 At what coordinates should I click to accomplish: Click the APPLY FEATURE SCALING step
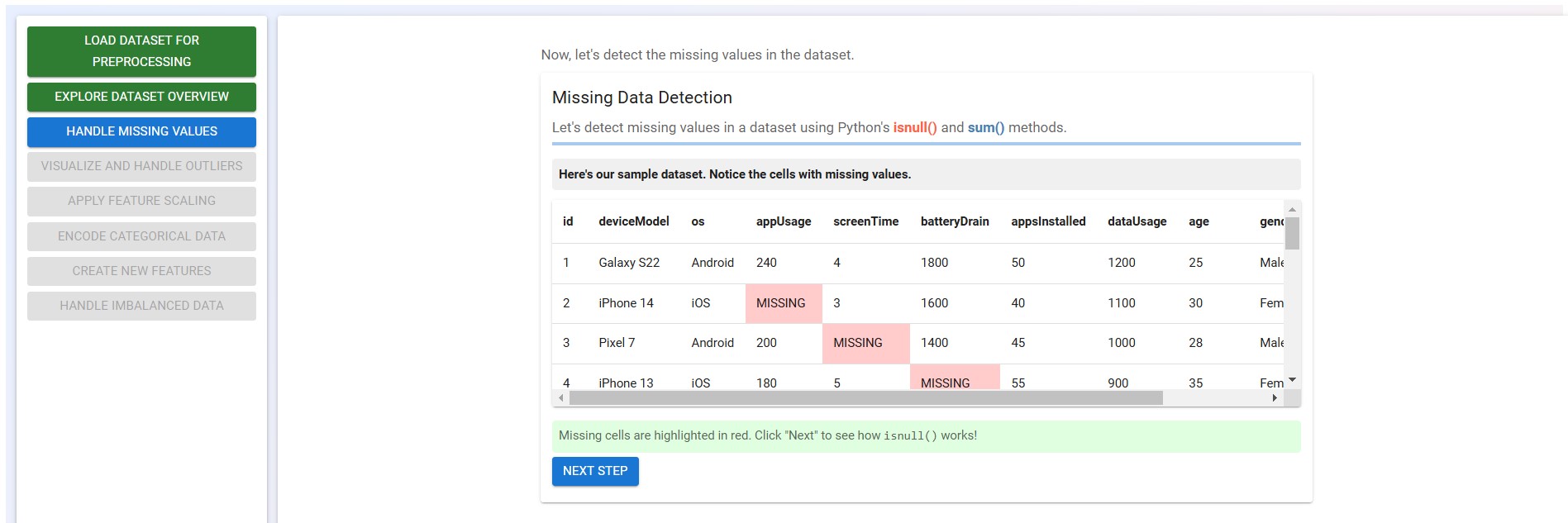click(x=141, y=201)
